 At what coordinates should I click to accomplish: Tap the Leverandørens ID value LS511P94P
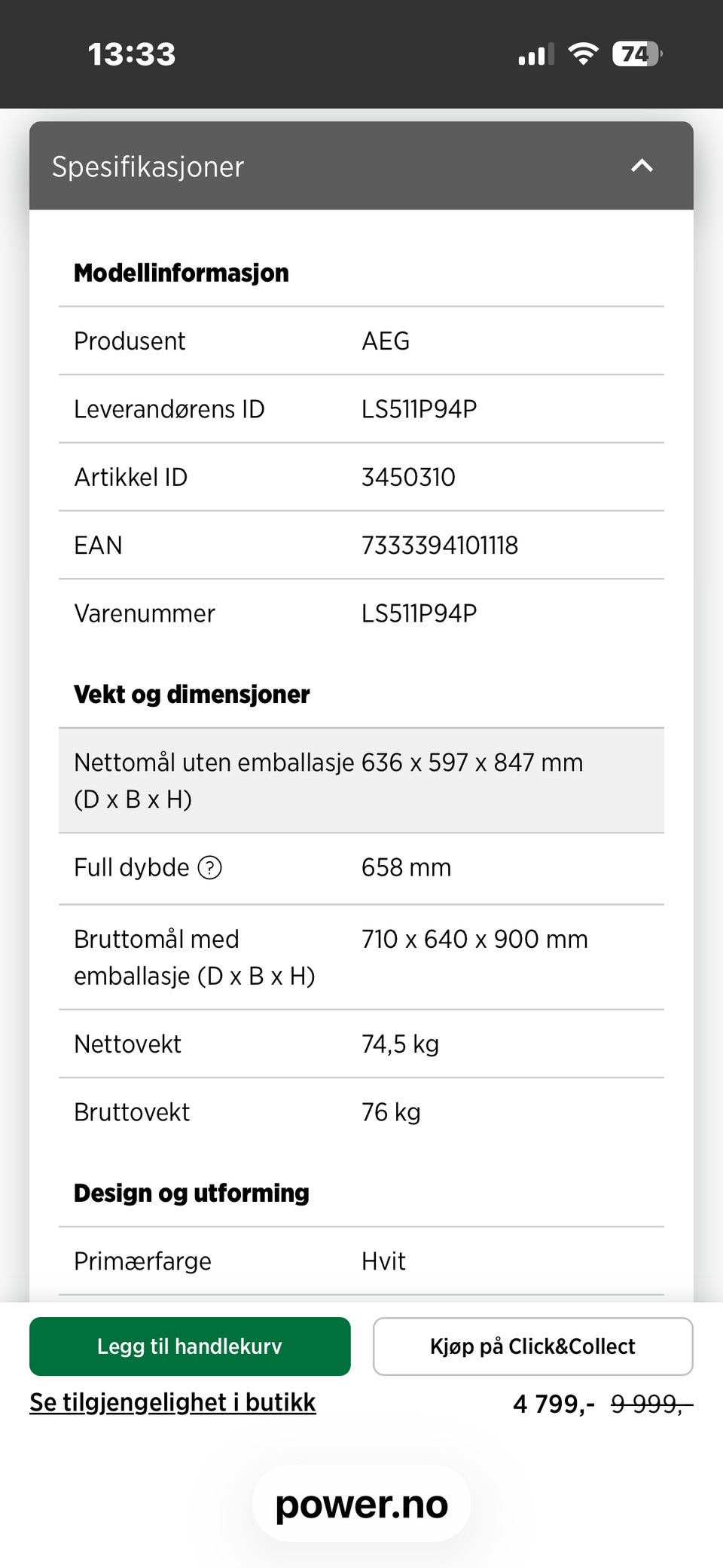pyautogui.click(x=419, y=409)
